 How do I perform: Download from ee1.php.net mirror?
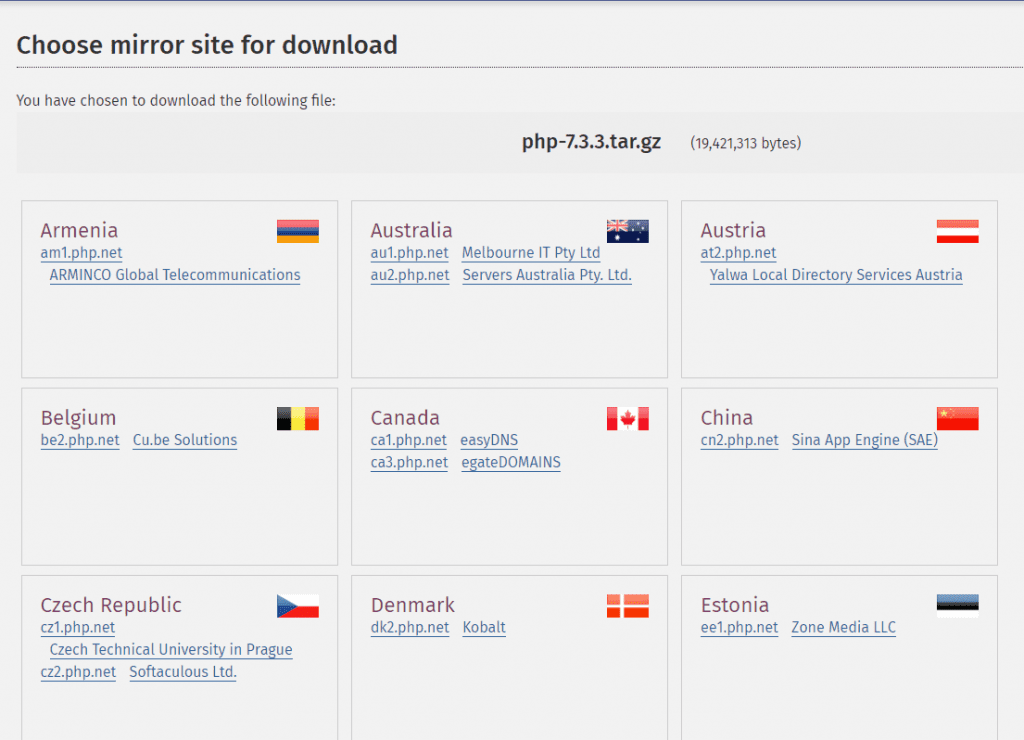tap(739, 628)
